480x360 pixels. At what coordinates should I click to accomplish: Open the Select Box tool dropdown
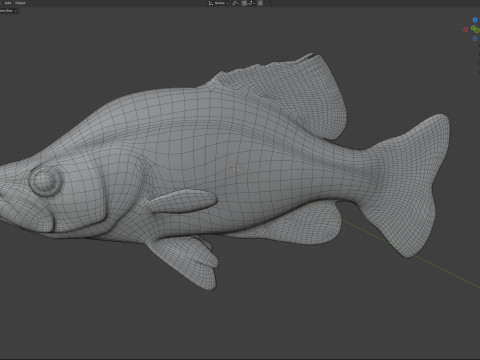point(8,11)
